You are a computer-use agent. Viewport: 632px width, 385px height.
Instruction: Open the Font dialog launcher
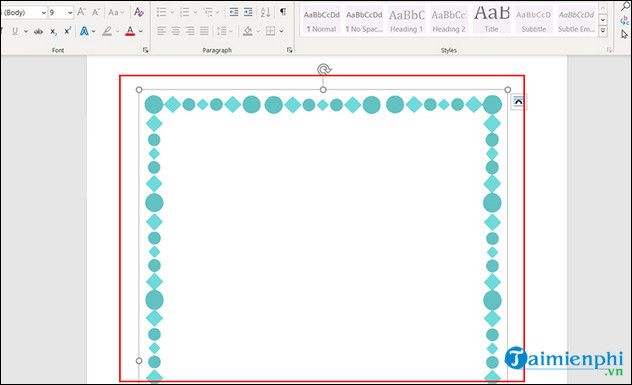[146, 50]
